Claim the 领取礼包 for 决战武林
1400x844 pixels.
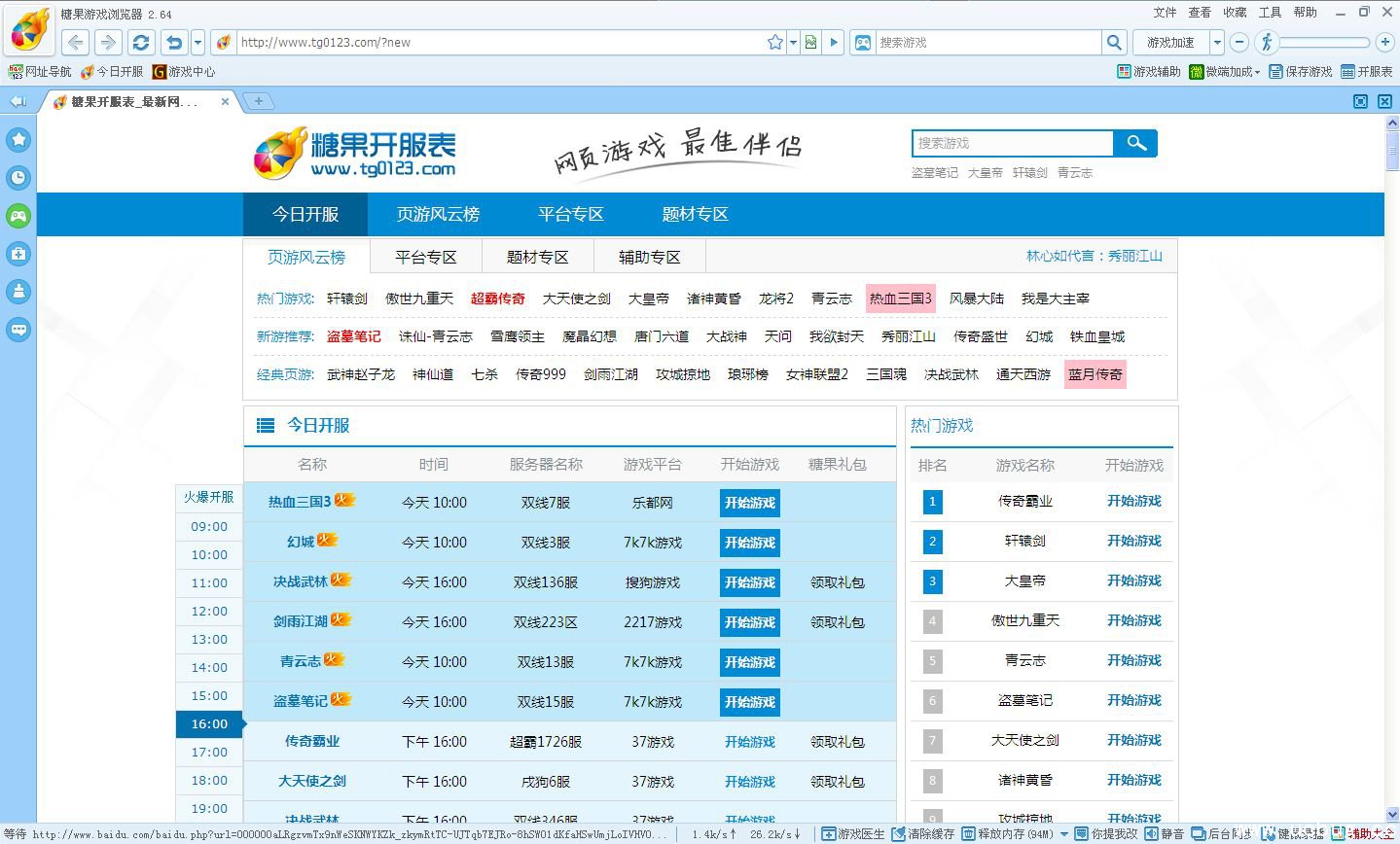(x=838, y=582)
